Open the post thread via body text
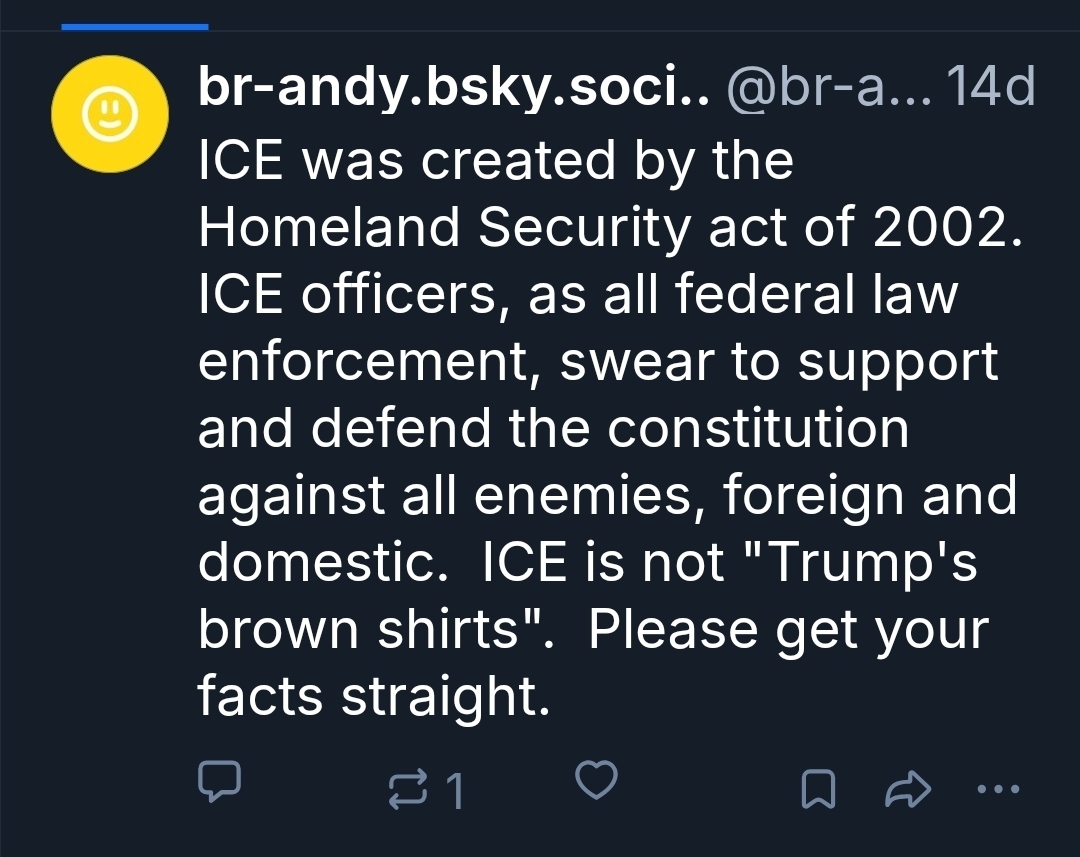 click(x=598, y=428)
